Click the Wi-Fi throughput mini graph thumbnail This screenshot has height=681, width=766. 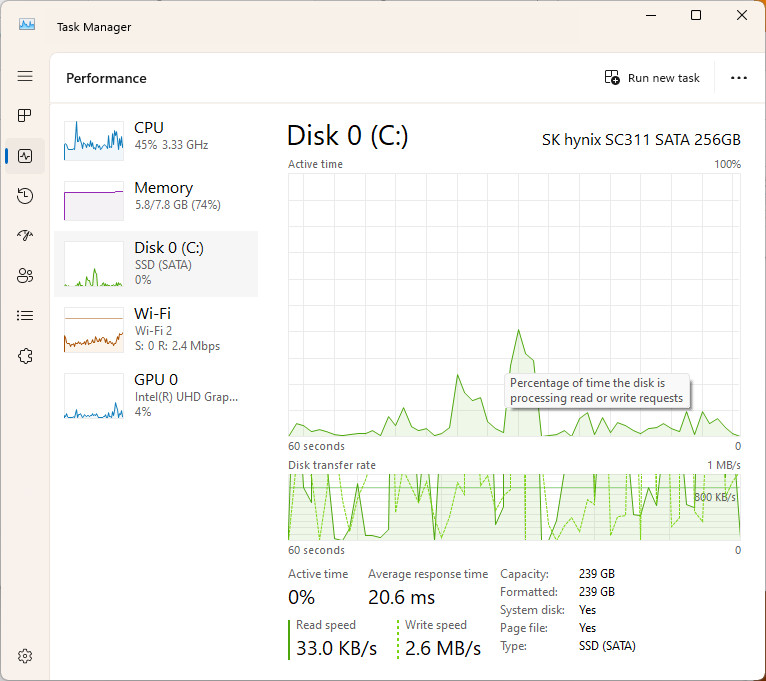coord(94,330)
